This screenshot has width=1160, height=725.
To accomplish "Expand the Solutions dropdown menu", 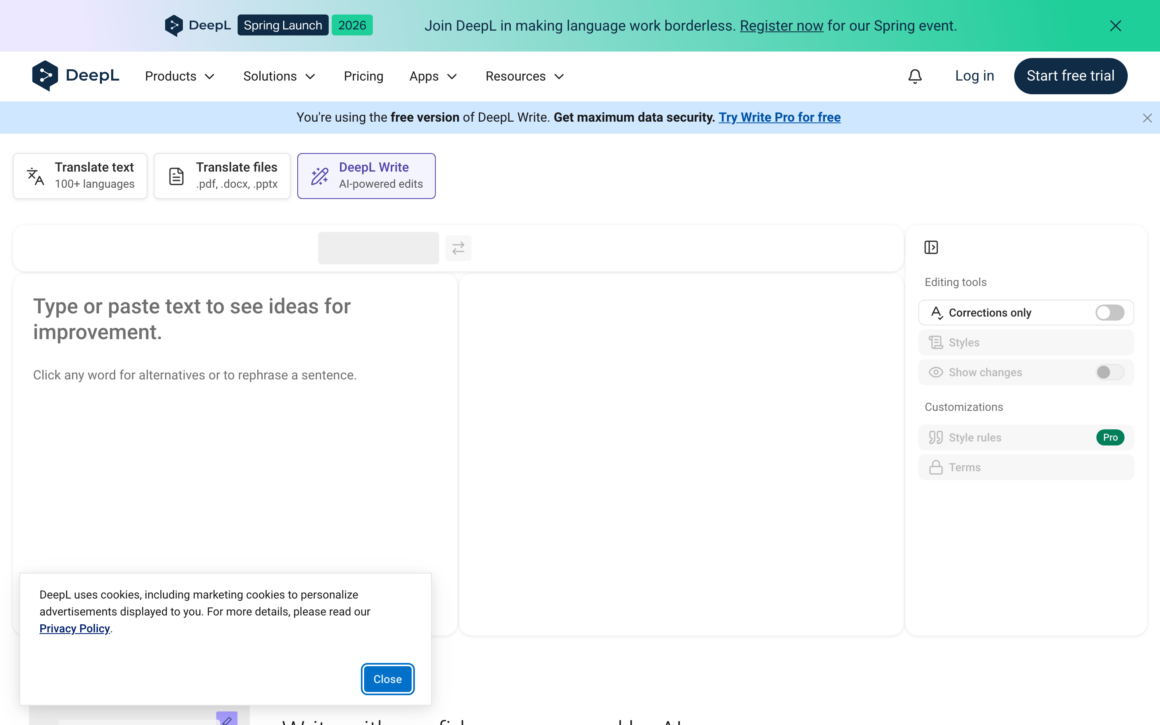I will 279,76.
